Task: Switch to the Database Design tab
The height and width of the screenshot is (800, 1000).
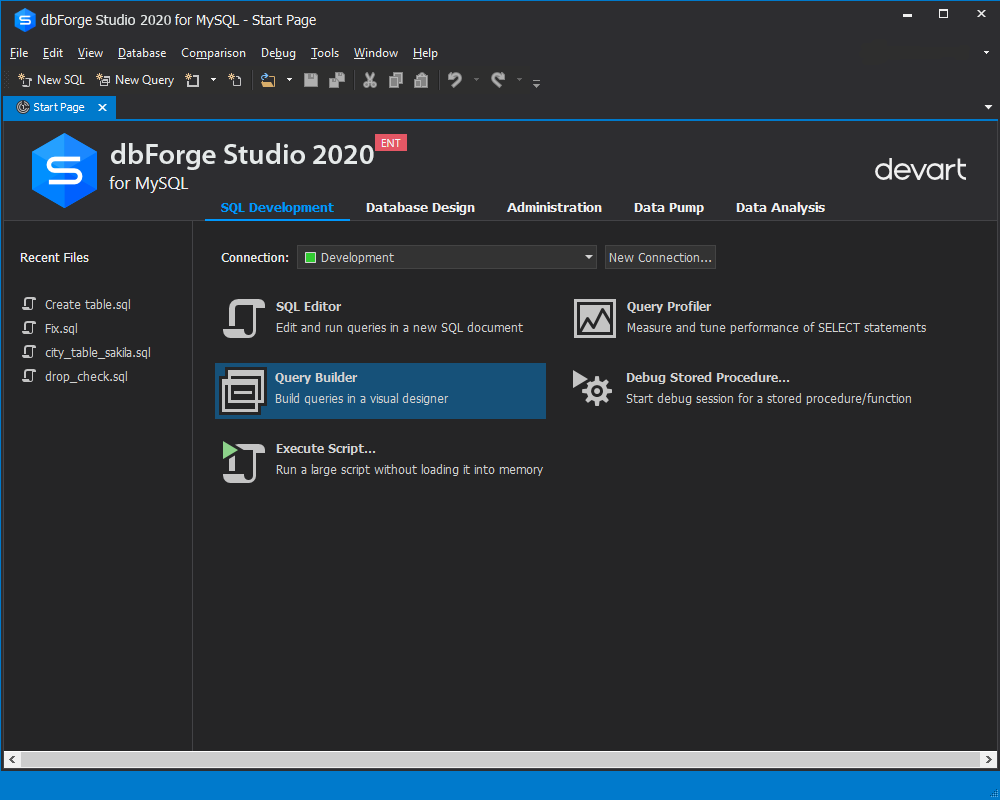Action: [420, 207]
